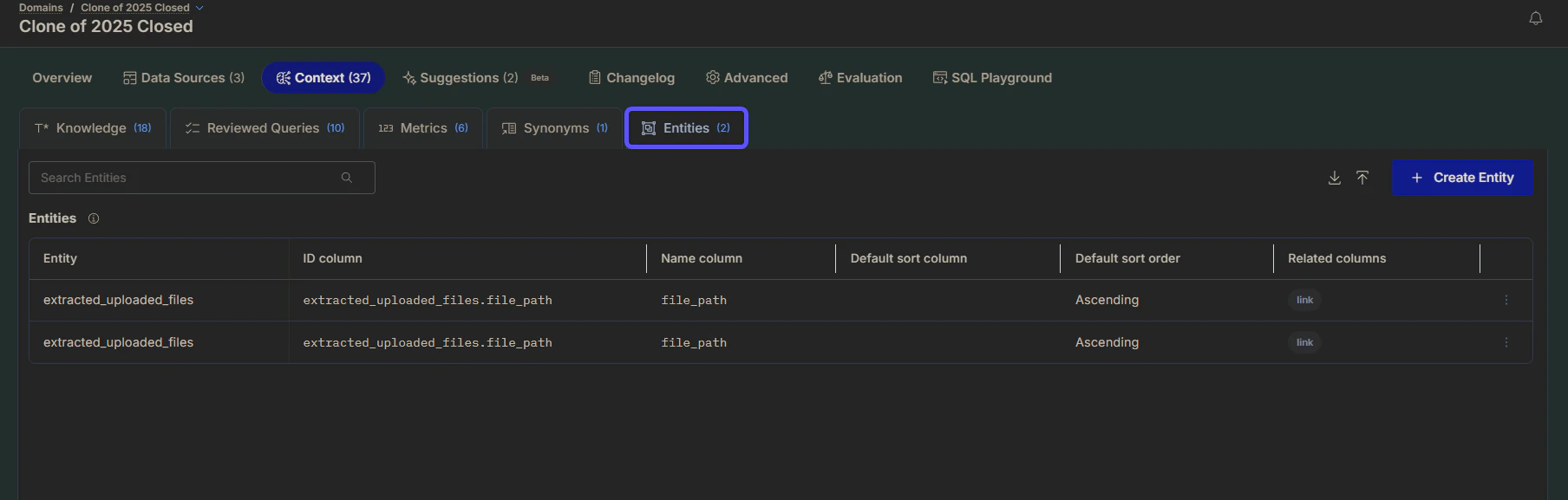The width and height of the screenshot is (1568, 500).
Task: Click the download entities icon
Action: coord(1335,178)
